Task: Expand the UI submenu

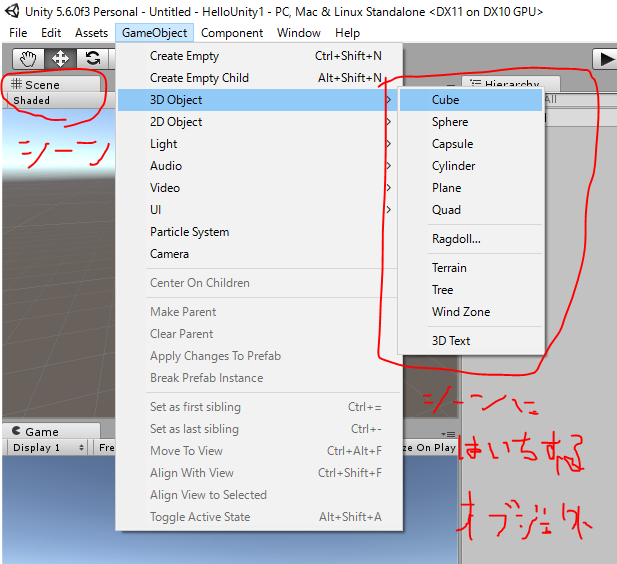Action: 256,210
